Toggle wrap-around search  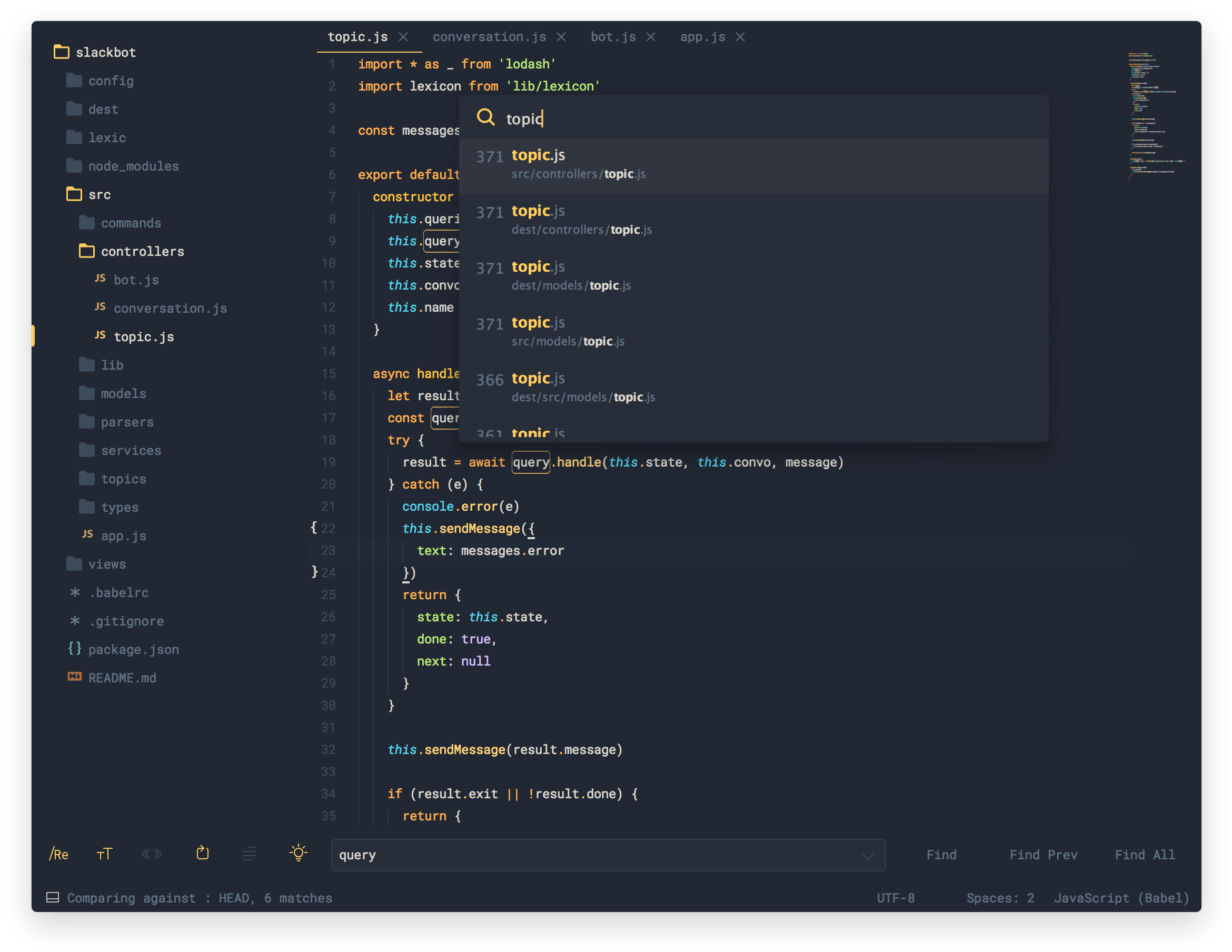tap(203, 853)
